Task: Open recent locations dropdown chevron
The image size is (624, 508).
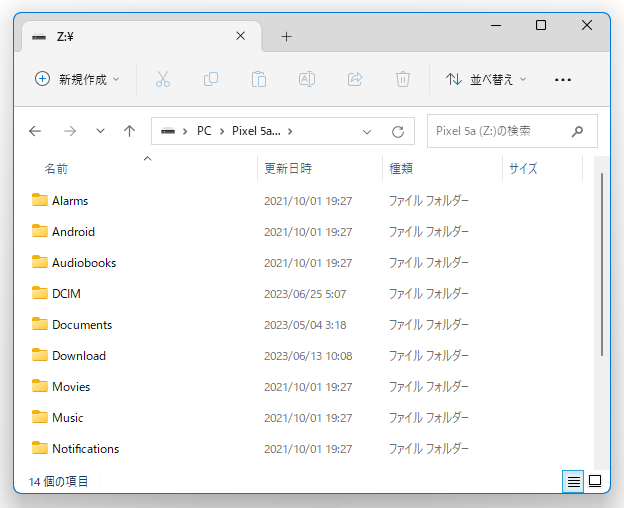Action: pos(100,131)
